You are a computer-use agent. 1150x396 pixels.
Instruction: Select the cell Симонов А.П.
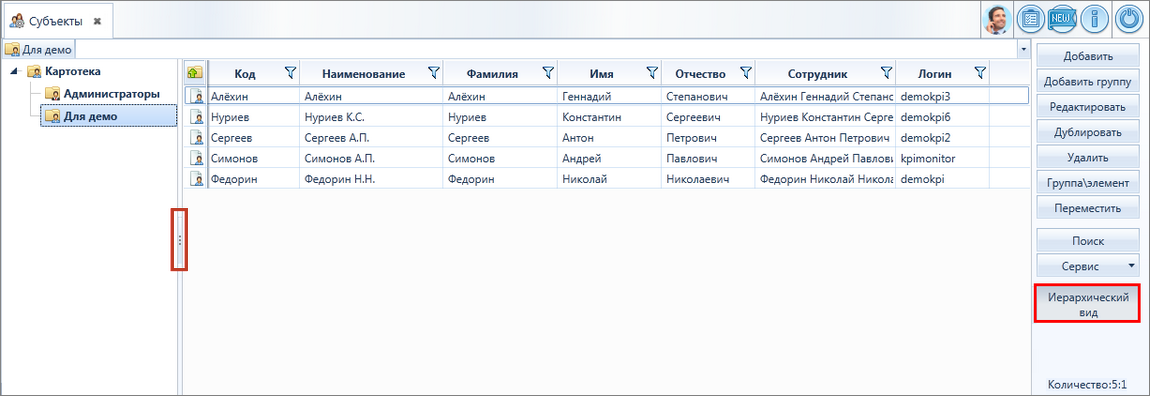point(370,158)
